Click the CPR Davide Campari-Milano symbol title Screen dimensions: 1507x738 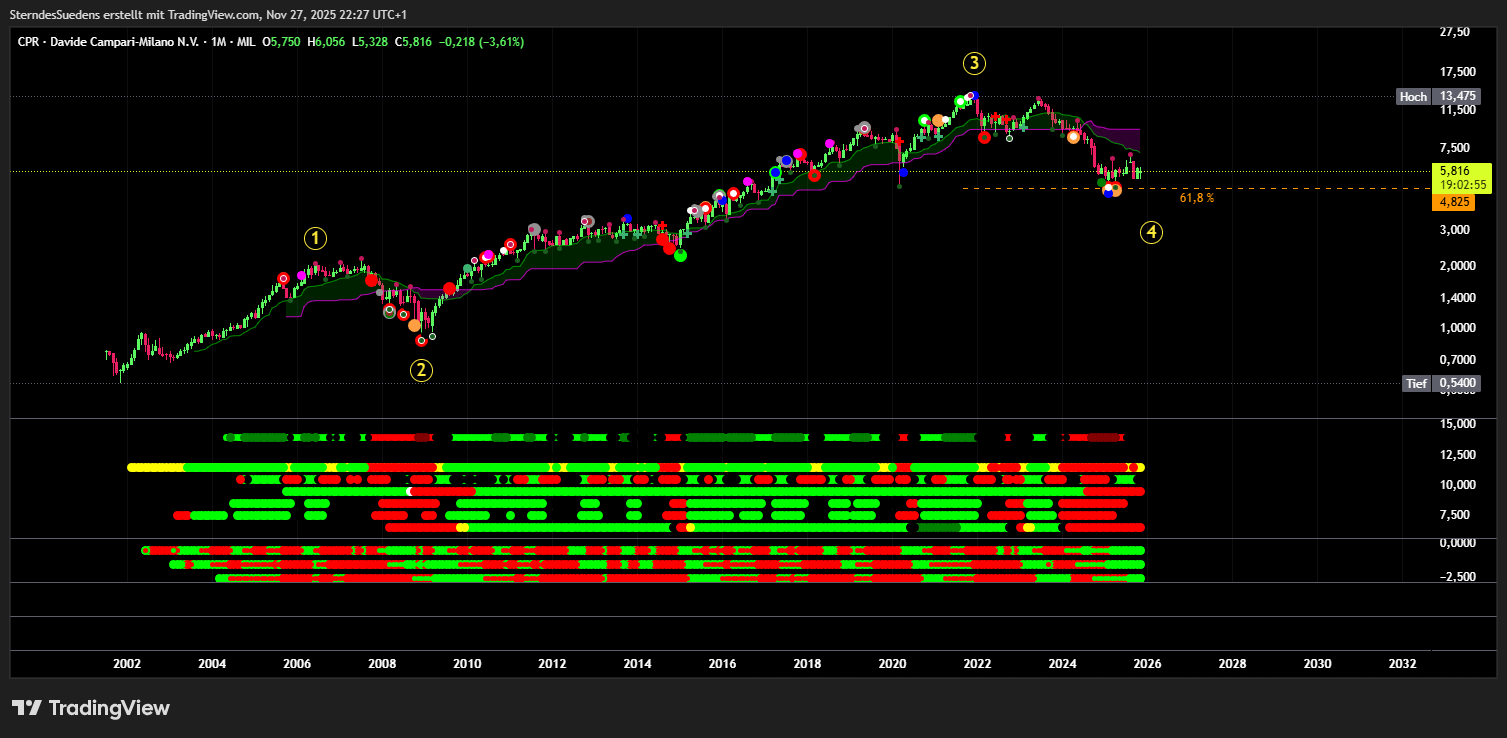pyautogui.click(x=108, y=42)
